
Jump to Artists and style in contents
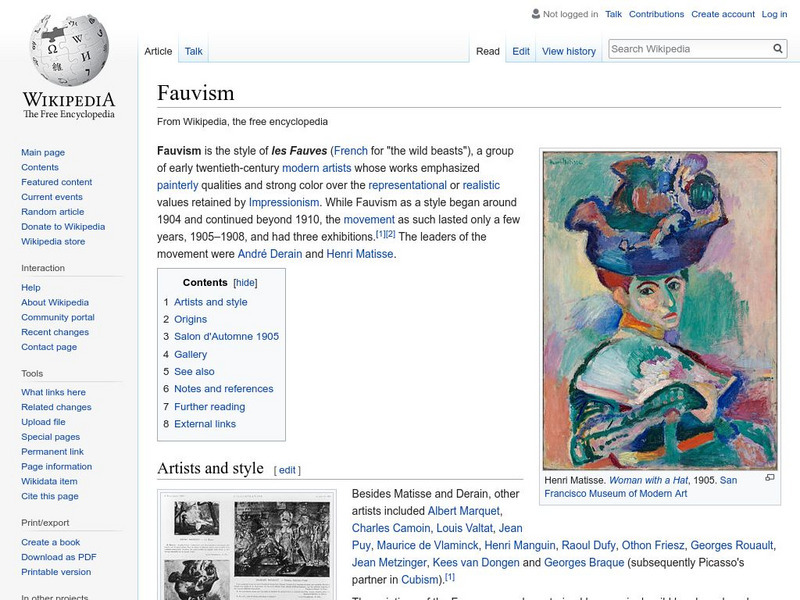[211, 302]
